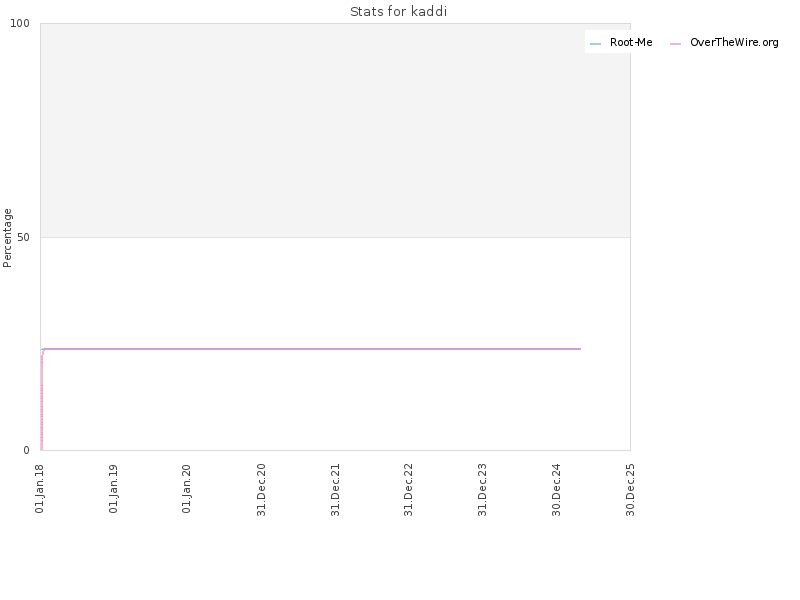This screenshot has width=800, height=600.
Task: Click the x-axis date 01.Jan.19
Action: (113, 489)
